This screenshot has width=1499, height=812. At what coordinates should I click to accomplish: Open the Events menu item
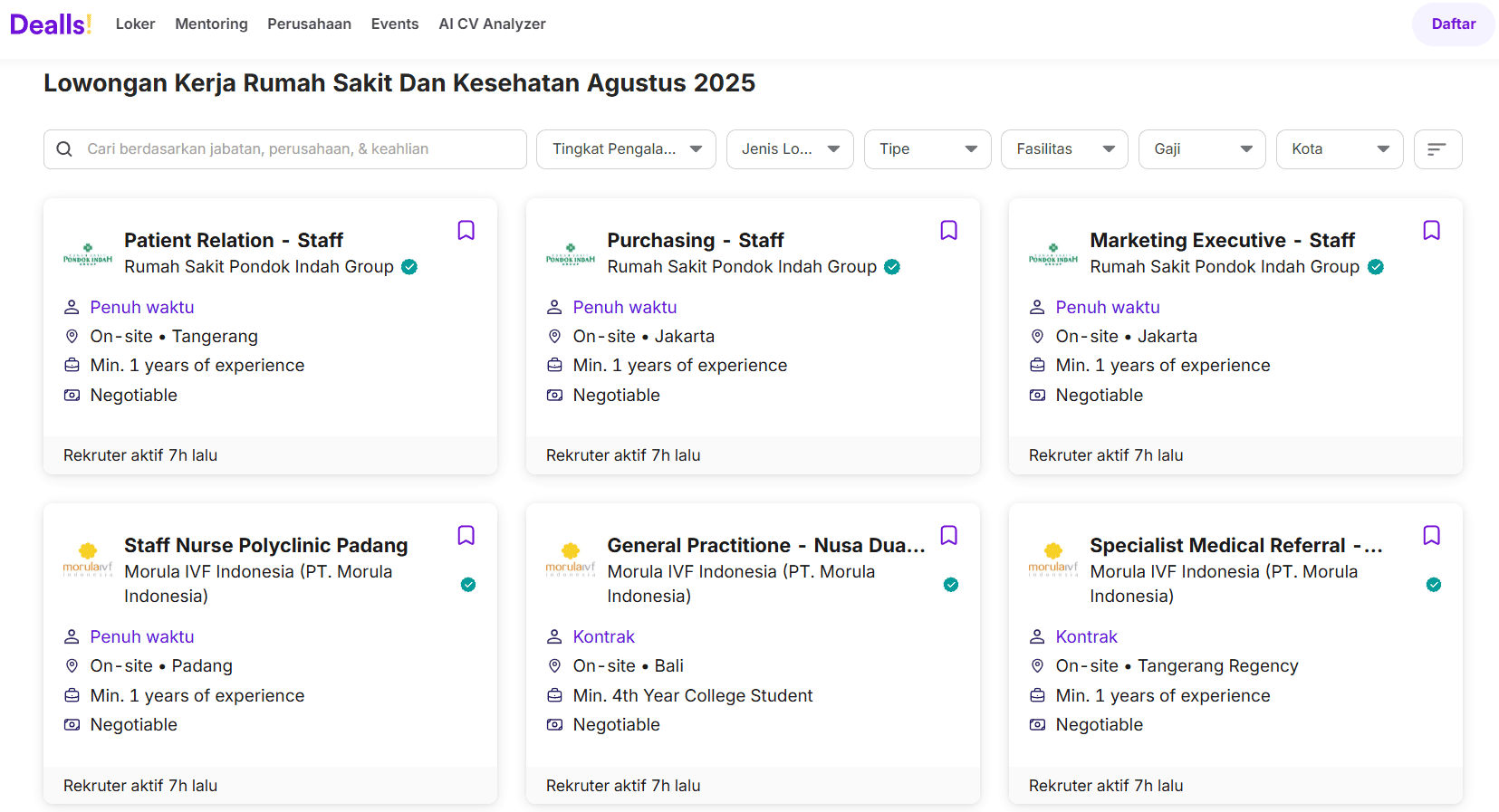(x=395, y=24)
